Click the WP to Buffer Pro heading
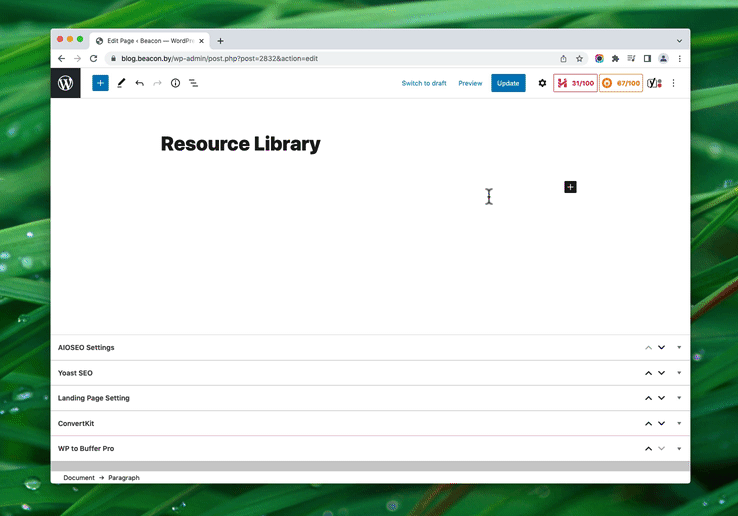 pyautogui.click(x=86, y=449)
